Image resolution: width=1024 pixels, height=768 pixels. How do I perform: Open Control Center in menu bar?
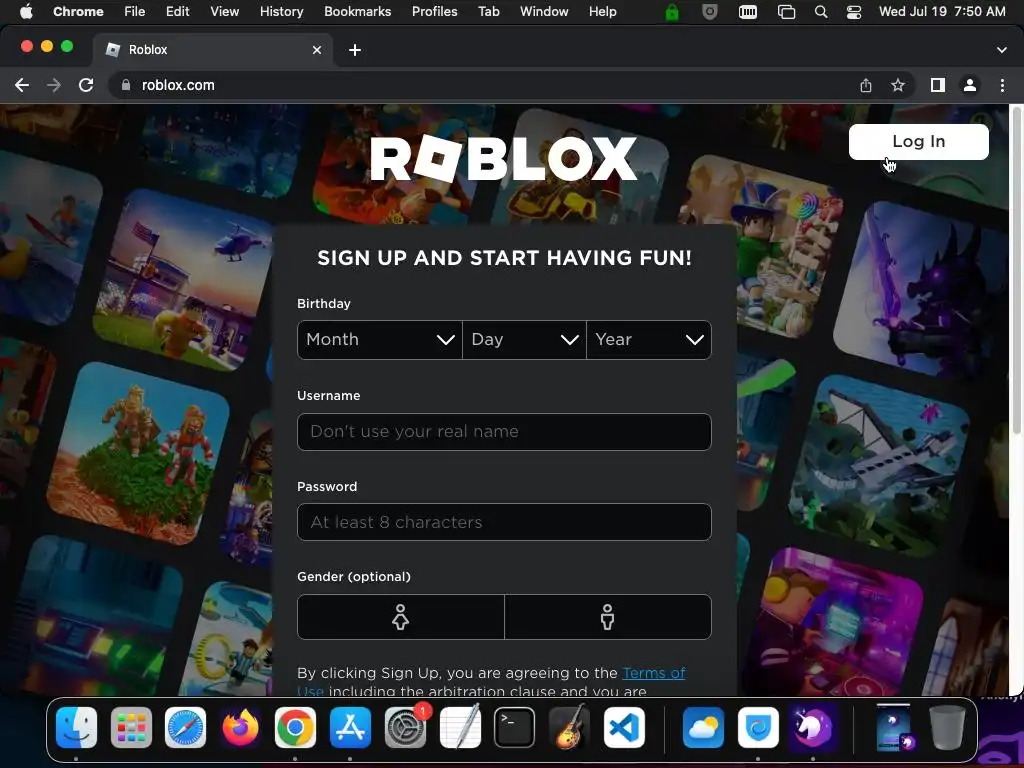[854, 12]
